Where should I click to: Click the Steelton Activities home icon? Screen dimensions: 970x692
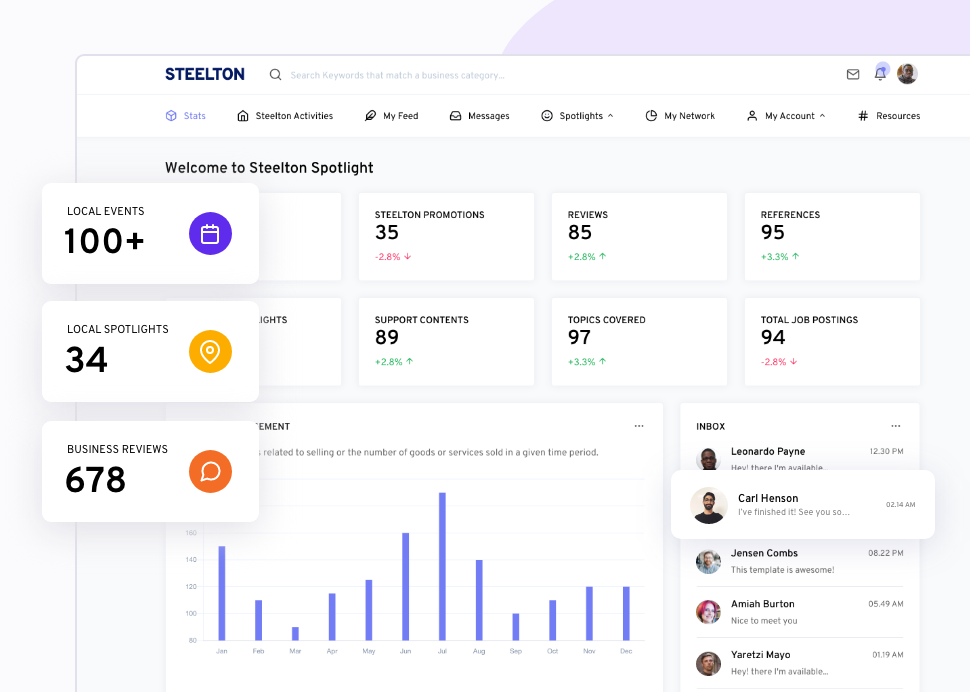(243, 116)
